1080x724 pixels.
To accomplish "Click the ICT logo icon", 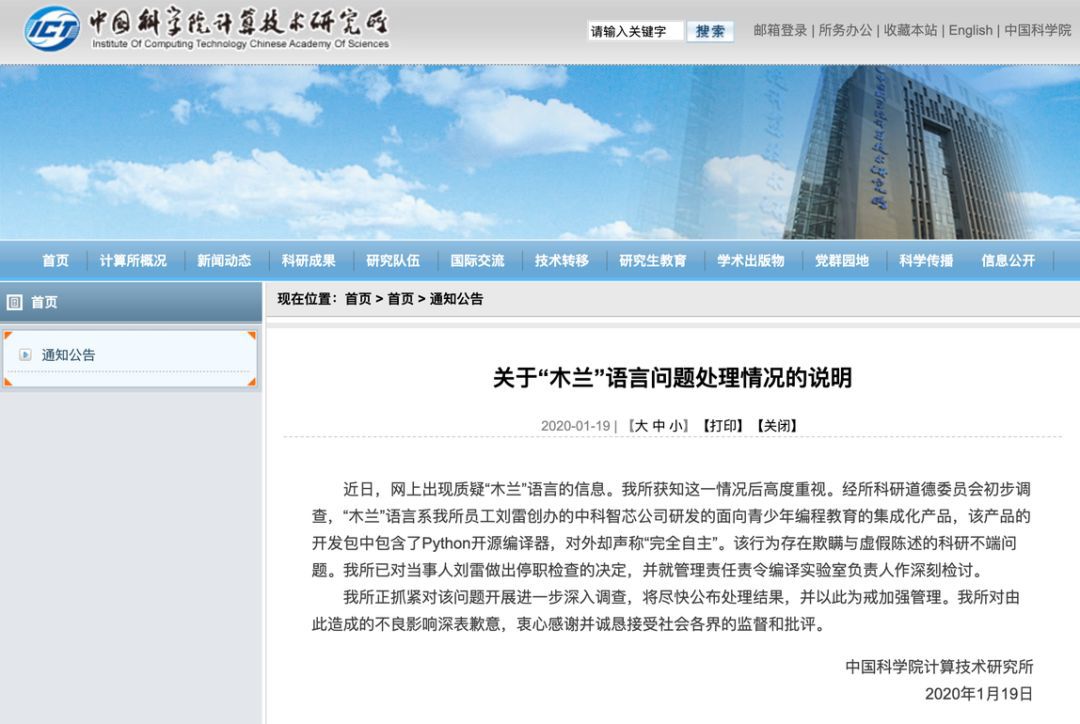I will [x=52, y=29].
